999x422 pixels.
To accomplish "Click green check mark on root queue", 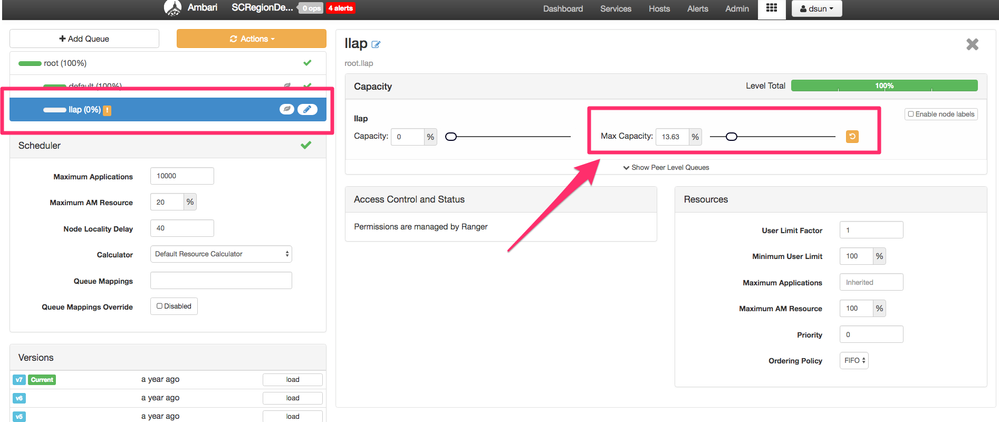I will [307, 63].
